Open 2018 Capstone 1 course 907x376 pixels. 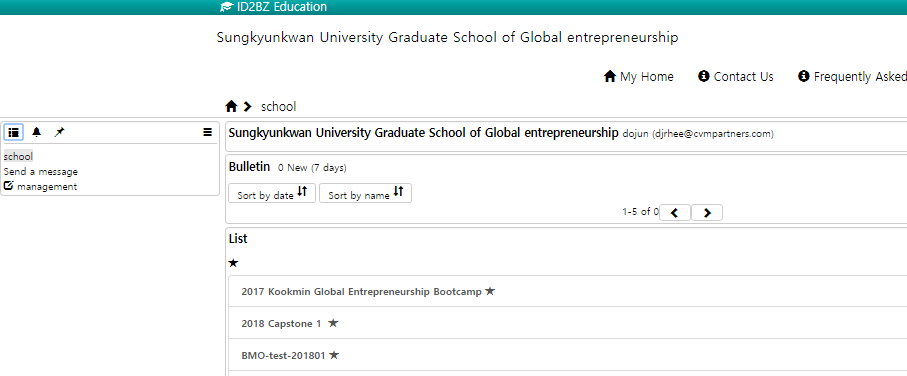click(x=281, y=323)
